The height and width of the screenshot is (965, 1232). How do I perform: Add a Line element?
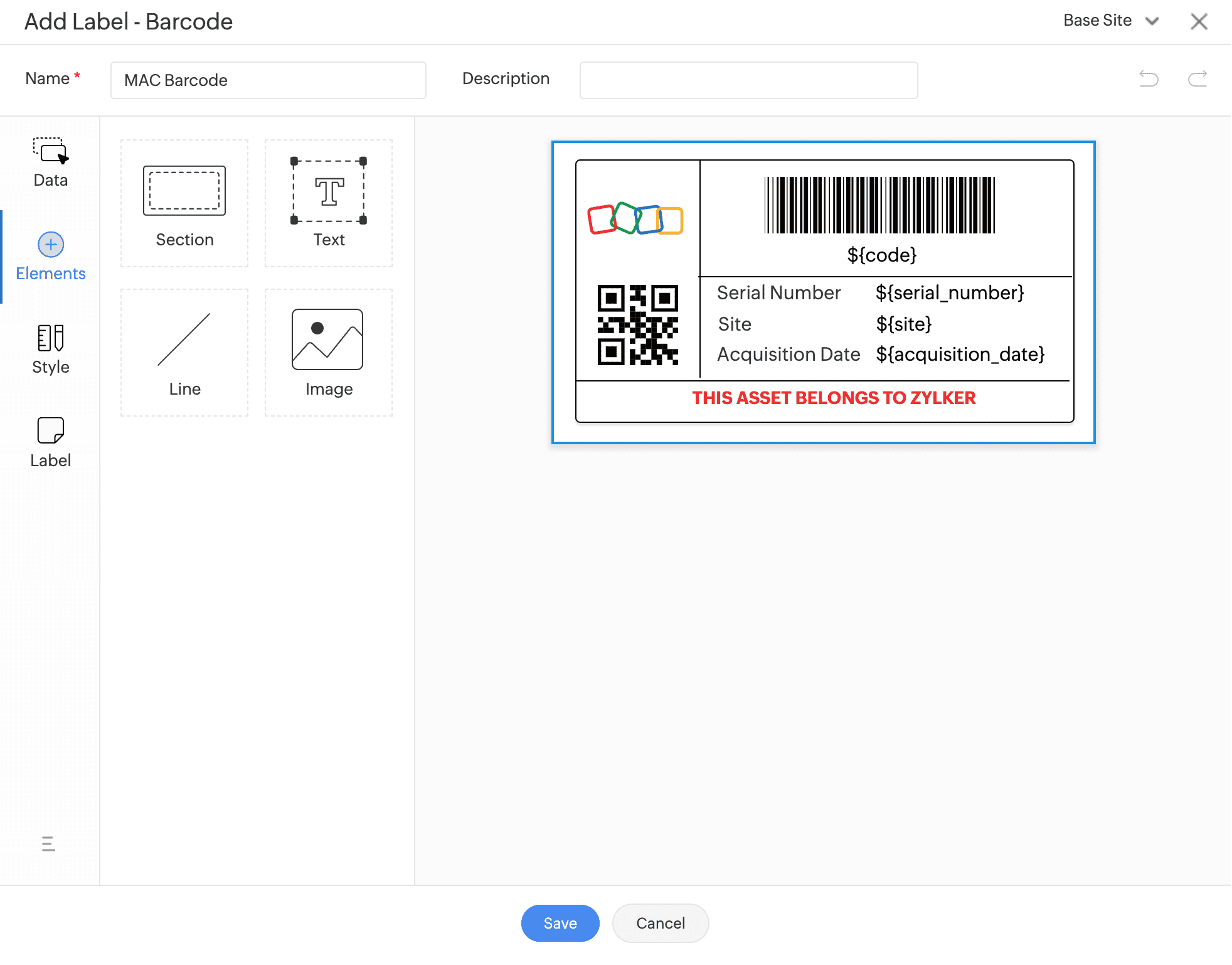tap(184, 353)
